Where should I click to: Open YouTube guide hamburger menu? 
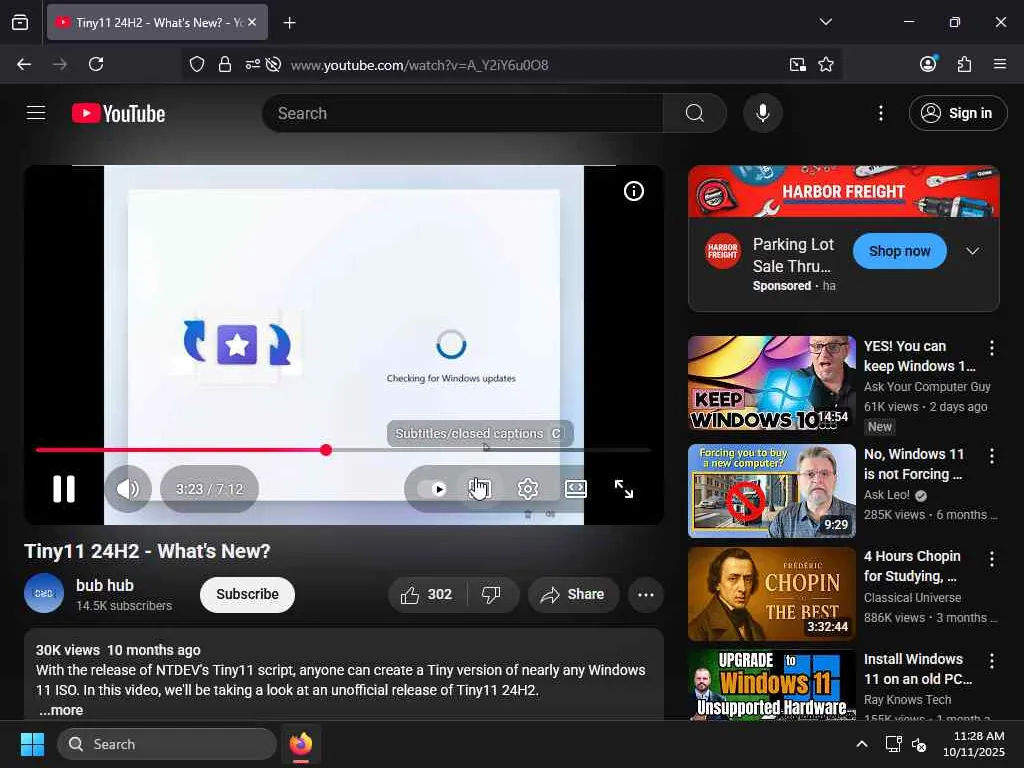point(36,113)
